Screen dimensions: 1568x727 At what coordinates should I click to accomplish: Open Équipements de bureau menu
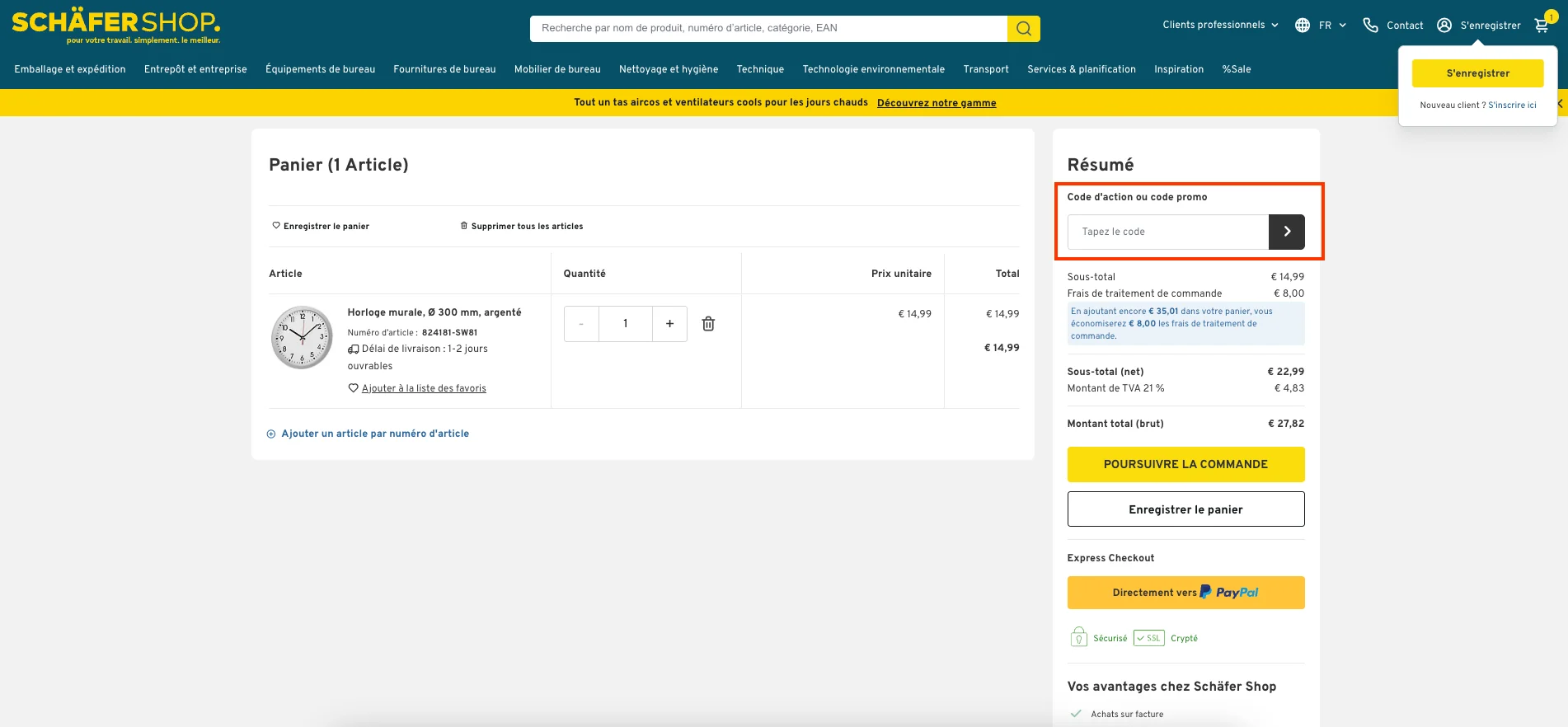tap(320, 69)
